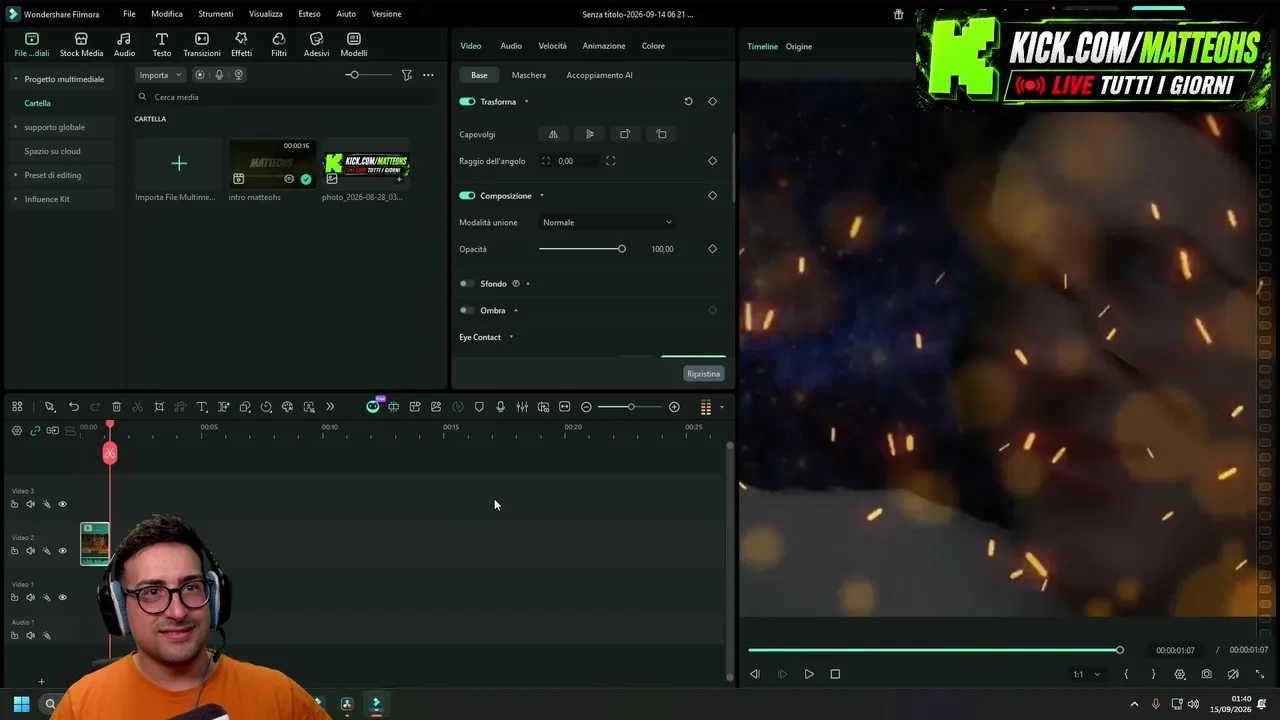Click the delete trash icon in timeline
Screen dimensions: 1280x720
point(116,407)
